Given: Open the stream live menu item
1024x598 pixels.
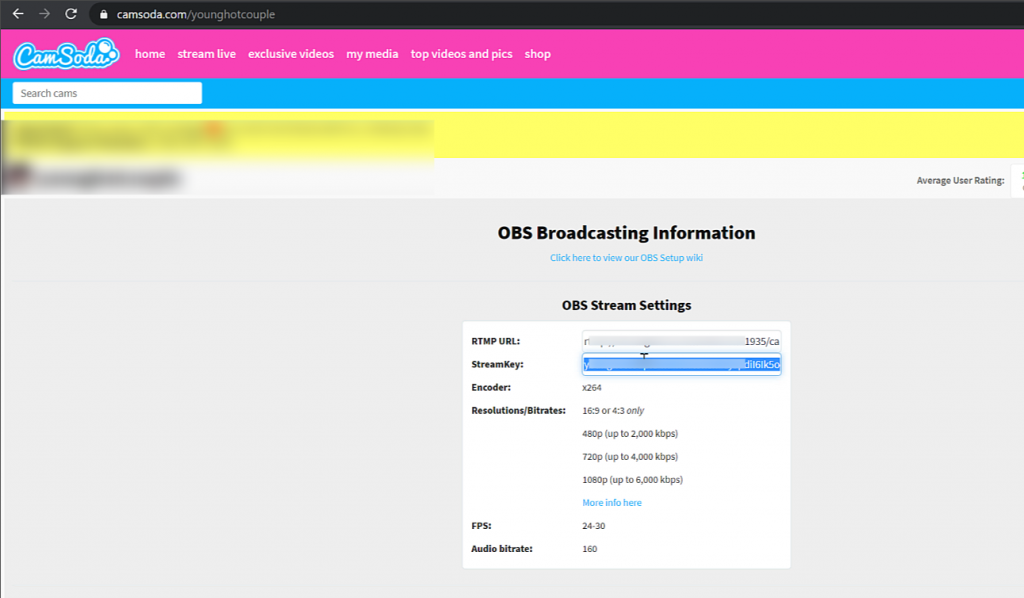Looking at the screenshot, I should pos(206,54).
